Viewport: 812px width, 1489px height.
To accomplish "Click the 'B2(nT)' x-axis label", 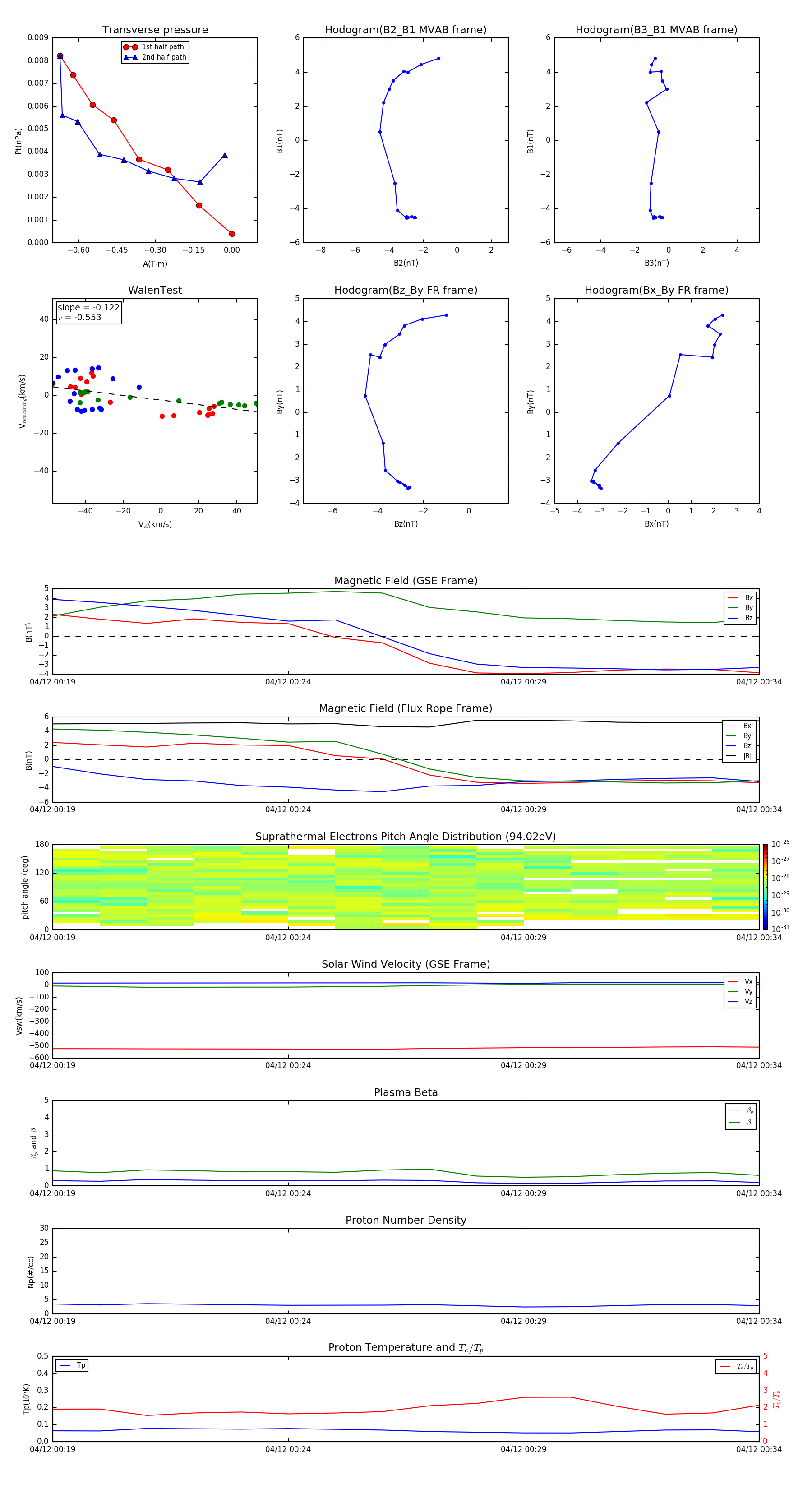I will point(406,263).
